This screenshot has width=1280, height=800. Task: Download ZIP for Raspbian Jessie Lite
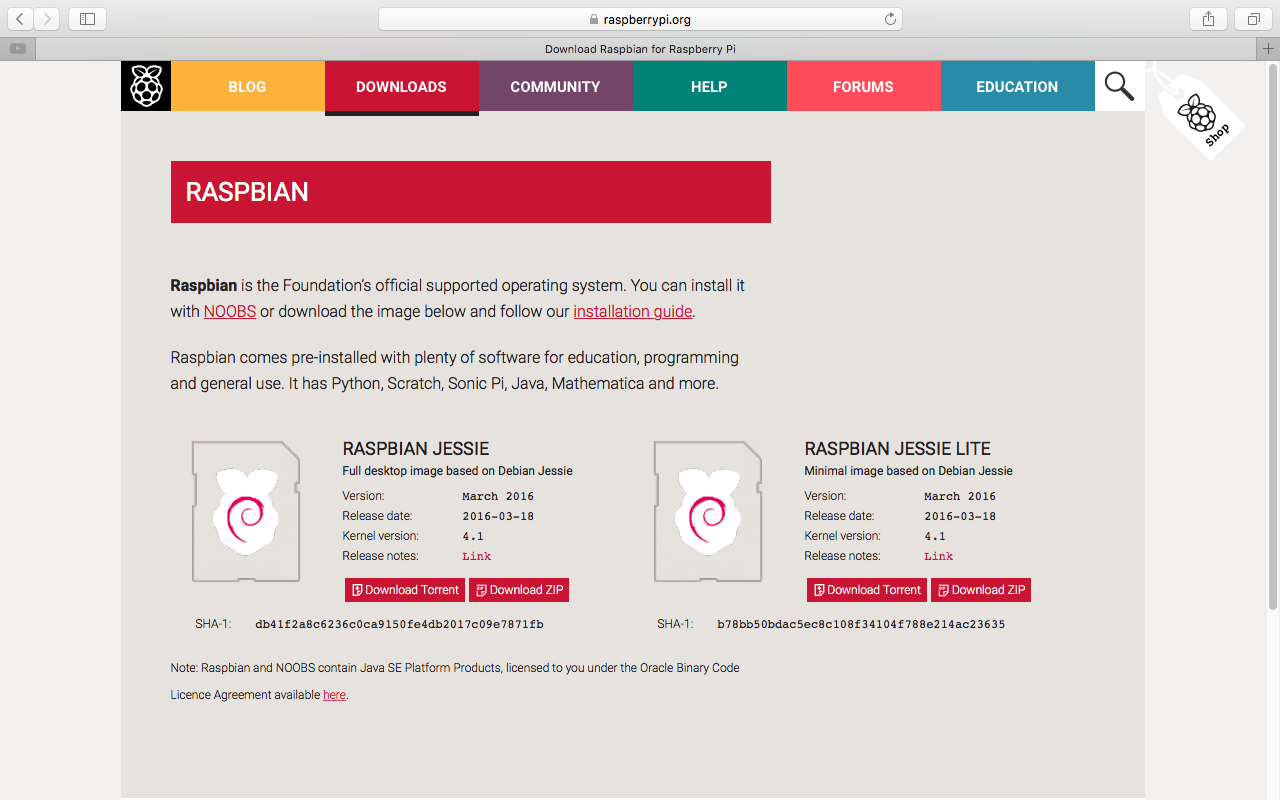(981, 590)
